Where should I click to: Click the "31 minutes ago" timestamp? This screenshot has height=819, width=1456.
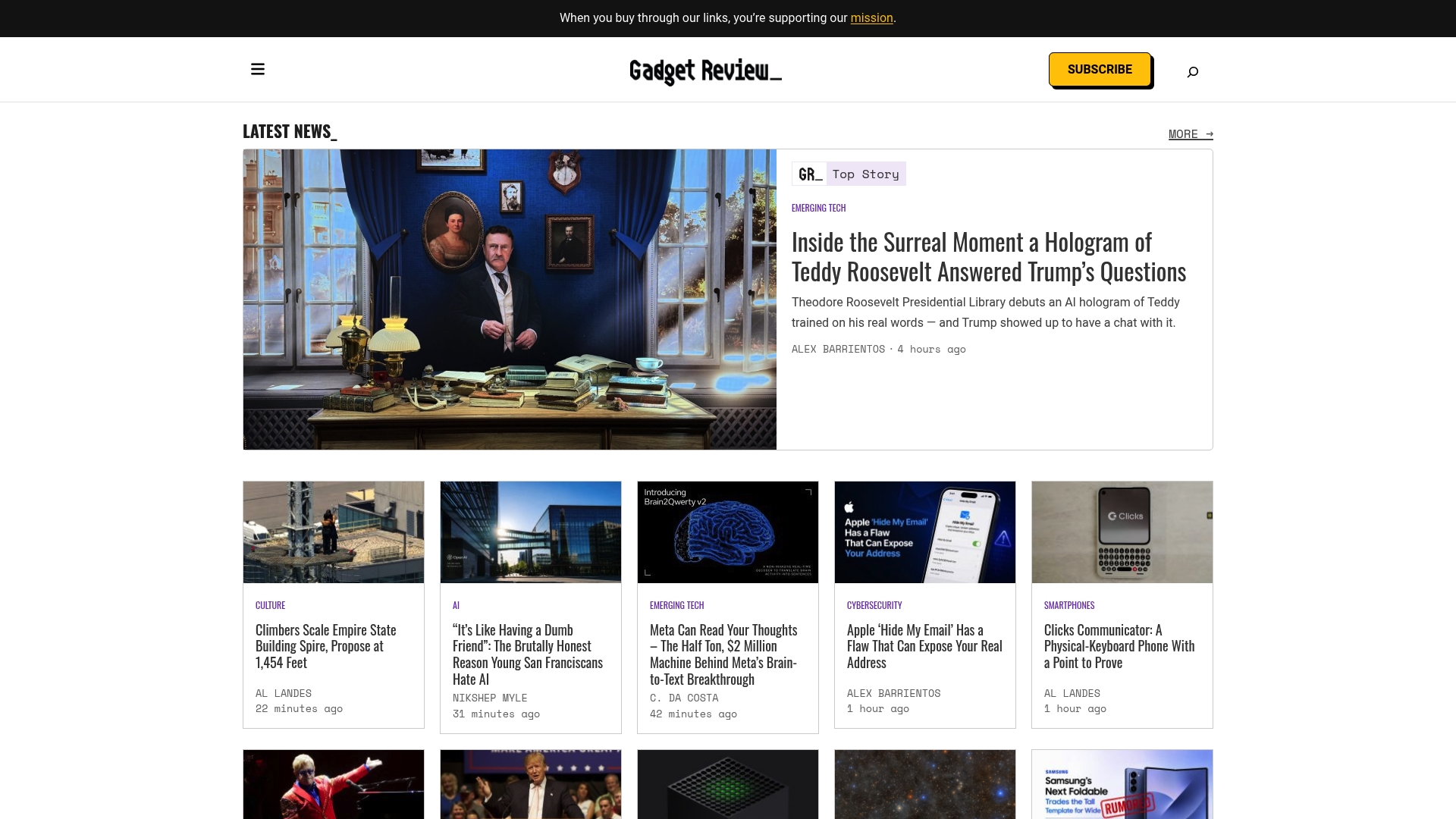coord(496,714)
